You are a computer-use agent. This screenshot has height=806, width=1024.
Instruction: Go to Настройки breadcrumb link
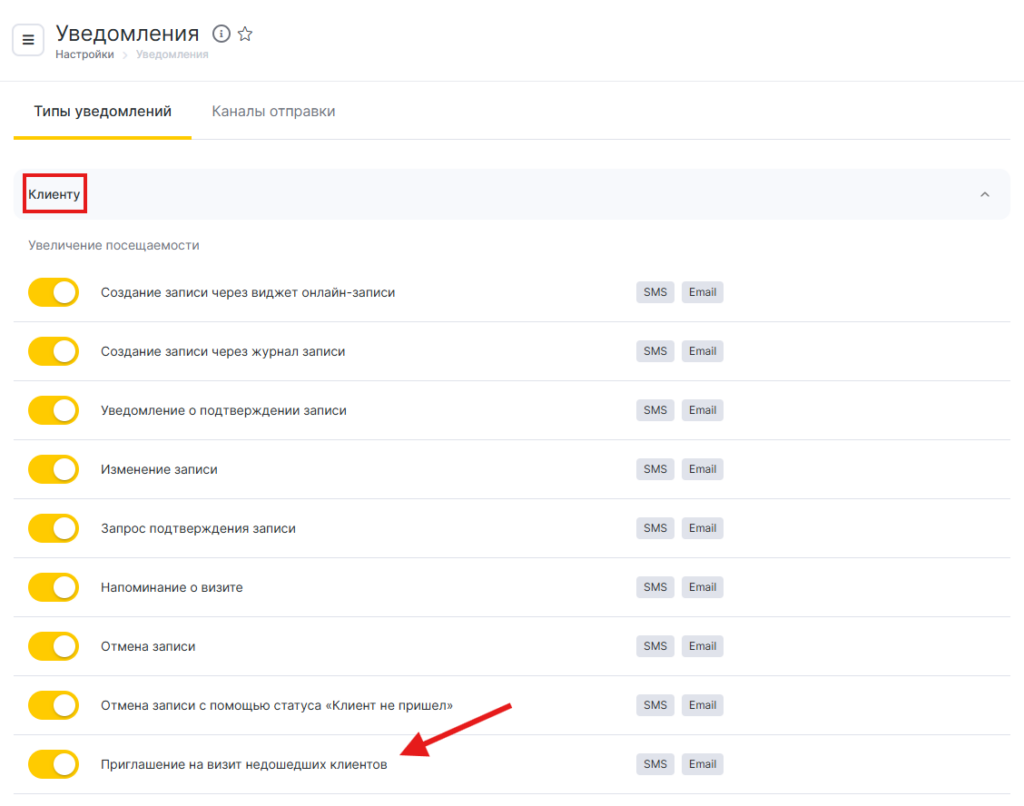tap(84, 55)
